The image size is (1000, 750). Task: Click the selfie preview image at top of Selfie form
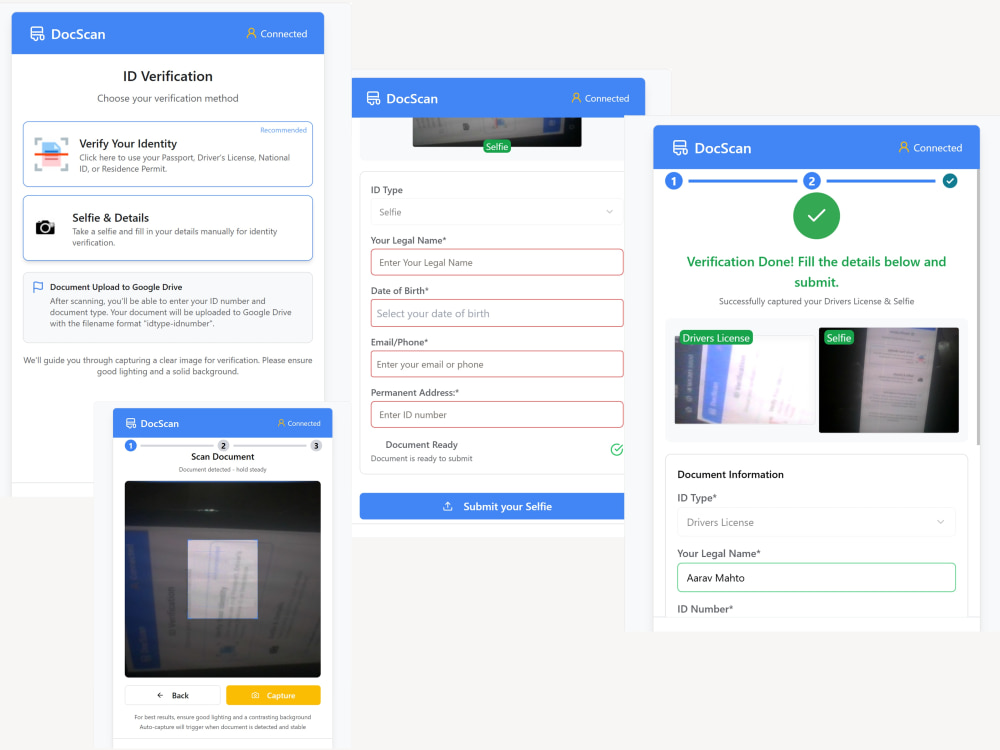(497, 132)
